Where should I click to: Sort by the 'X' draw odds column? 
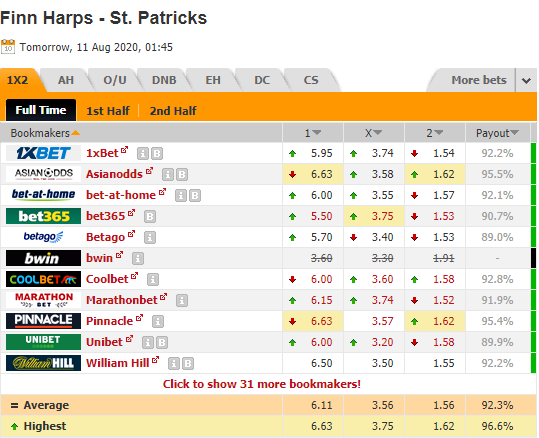[374, 133]
